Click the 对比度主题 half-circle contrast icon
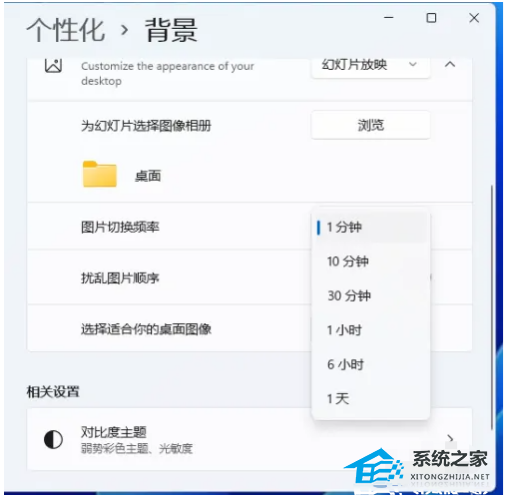Screen dimensions: 505x495 pyautogui.click(x=53, y=439)
